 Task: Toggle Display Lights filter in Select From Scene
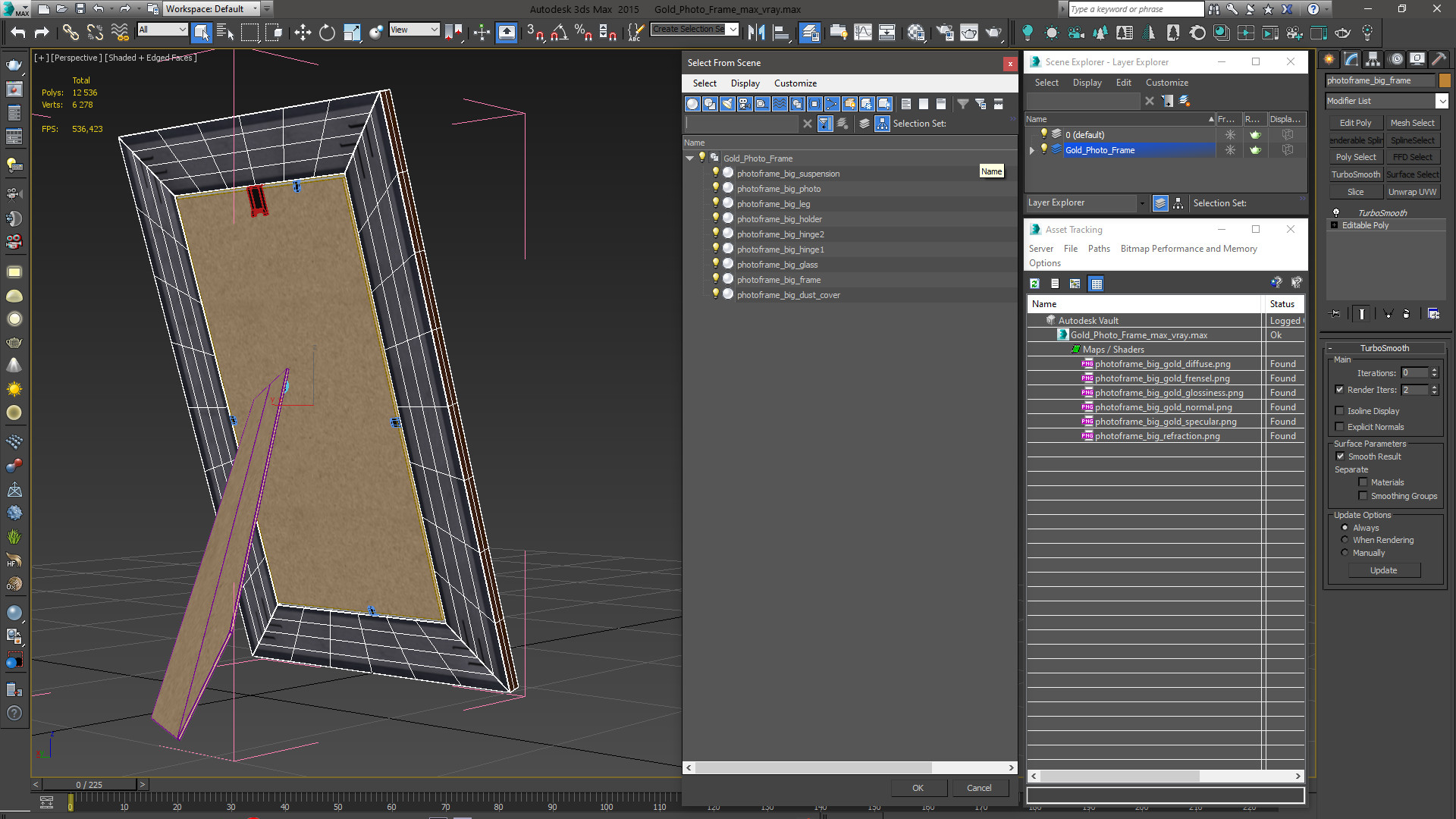727,104
